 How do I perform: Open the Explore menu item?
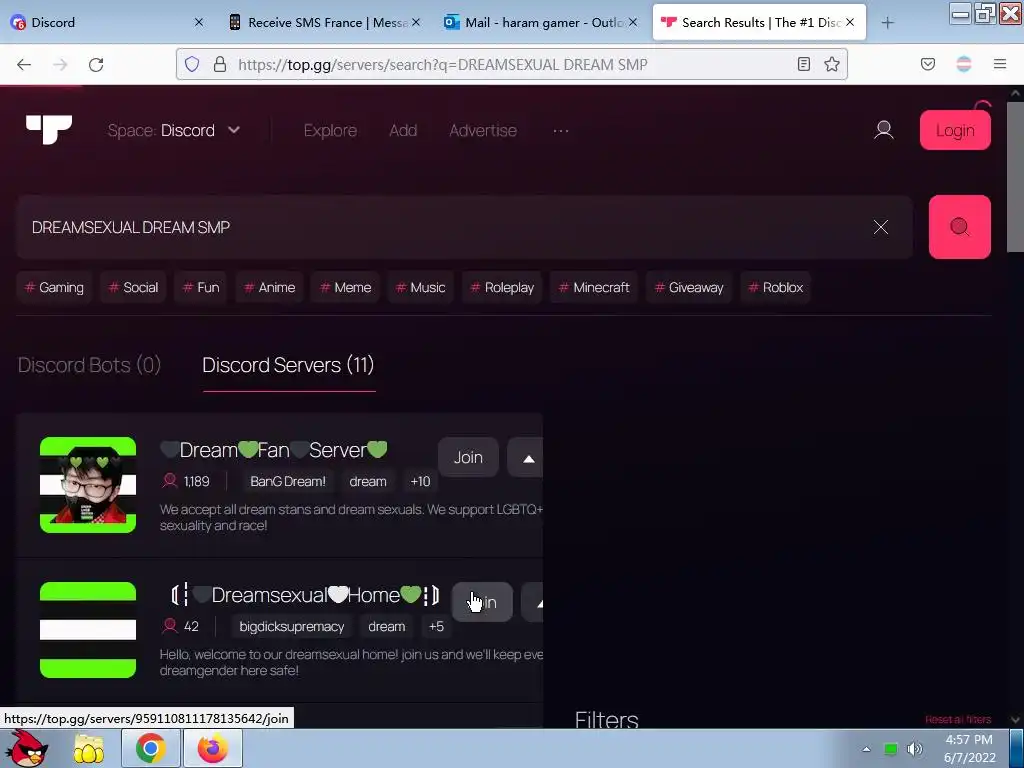pyautogui.click(x=330, y=131)
